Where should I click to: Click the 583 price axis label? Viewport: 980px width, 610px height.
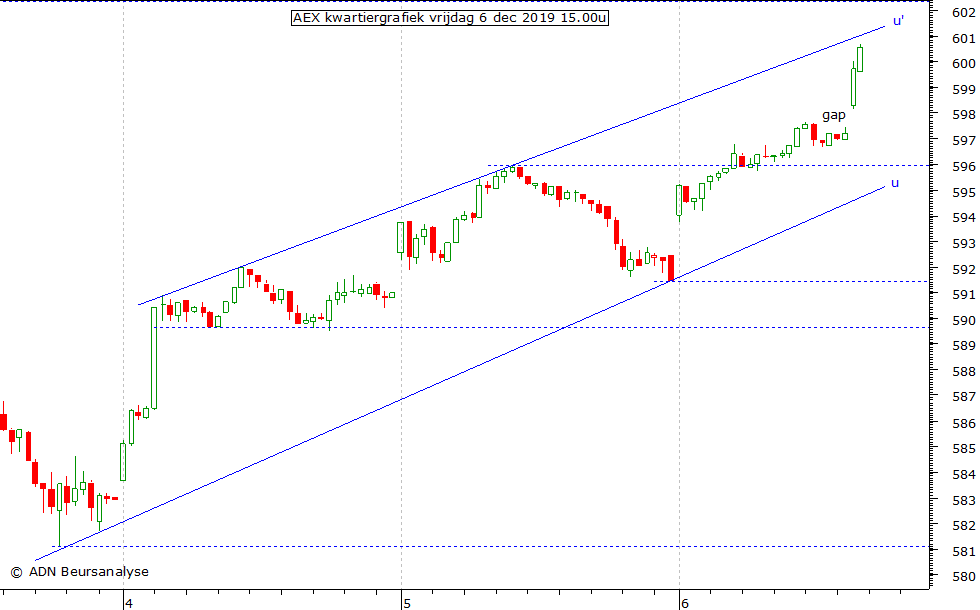963,500
